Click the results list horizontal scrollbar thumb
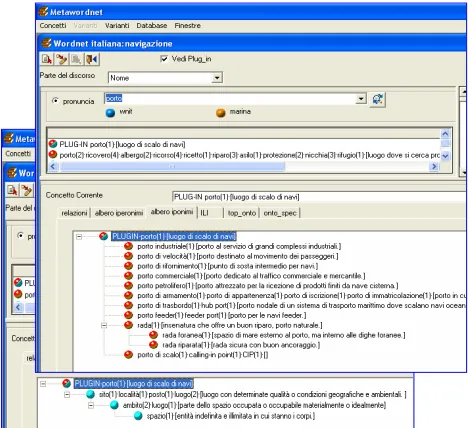The image size is (468, 428). click(x=172, y=166)
